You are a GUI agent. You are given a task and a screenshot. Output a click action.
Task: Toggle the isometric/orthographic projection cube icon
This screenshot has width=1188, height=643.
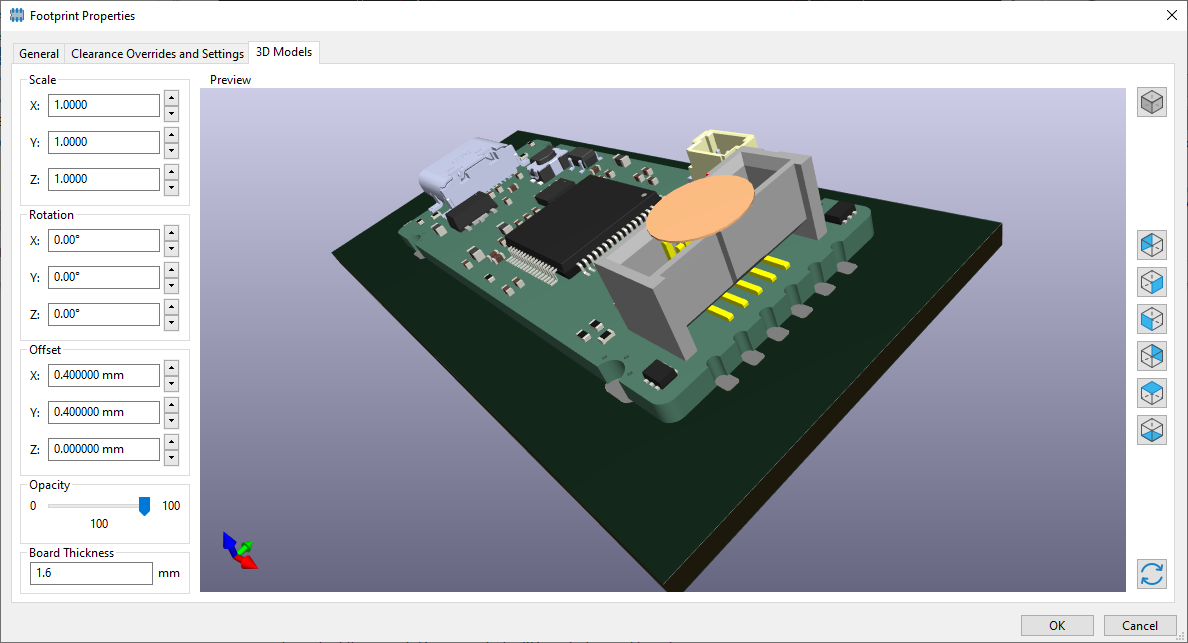coord(1152,102)
